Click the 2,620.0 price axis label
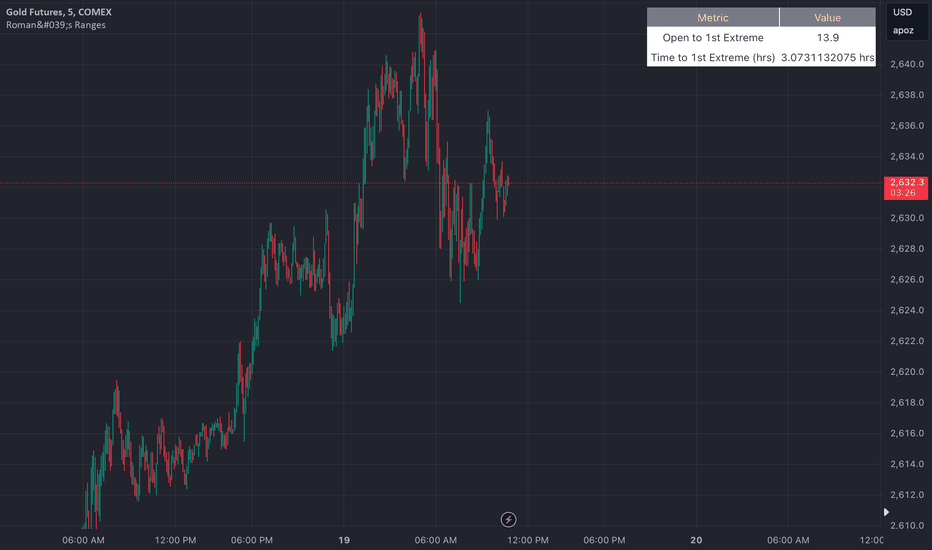The image size is (932, 550). (x=907, y=372)
